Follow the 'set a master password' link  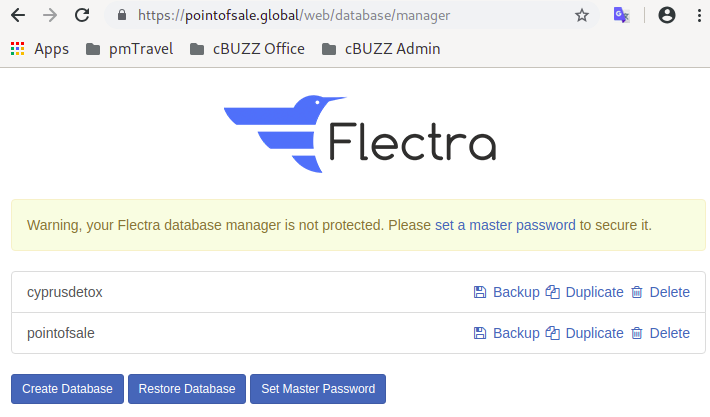click(505, 225)
